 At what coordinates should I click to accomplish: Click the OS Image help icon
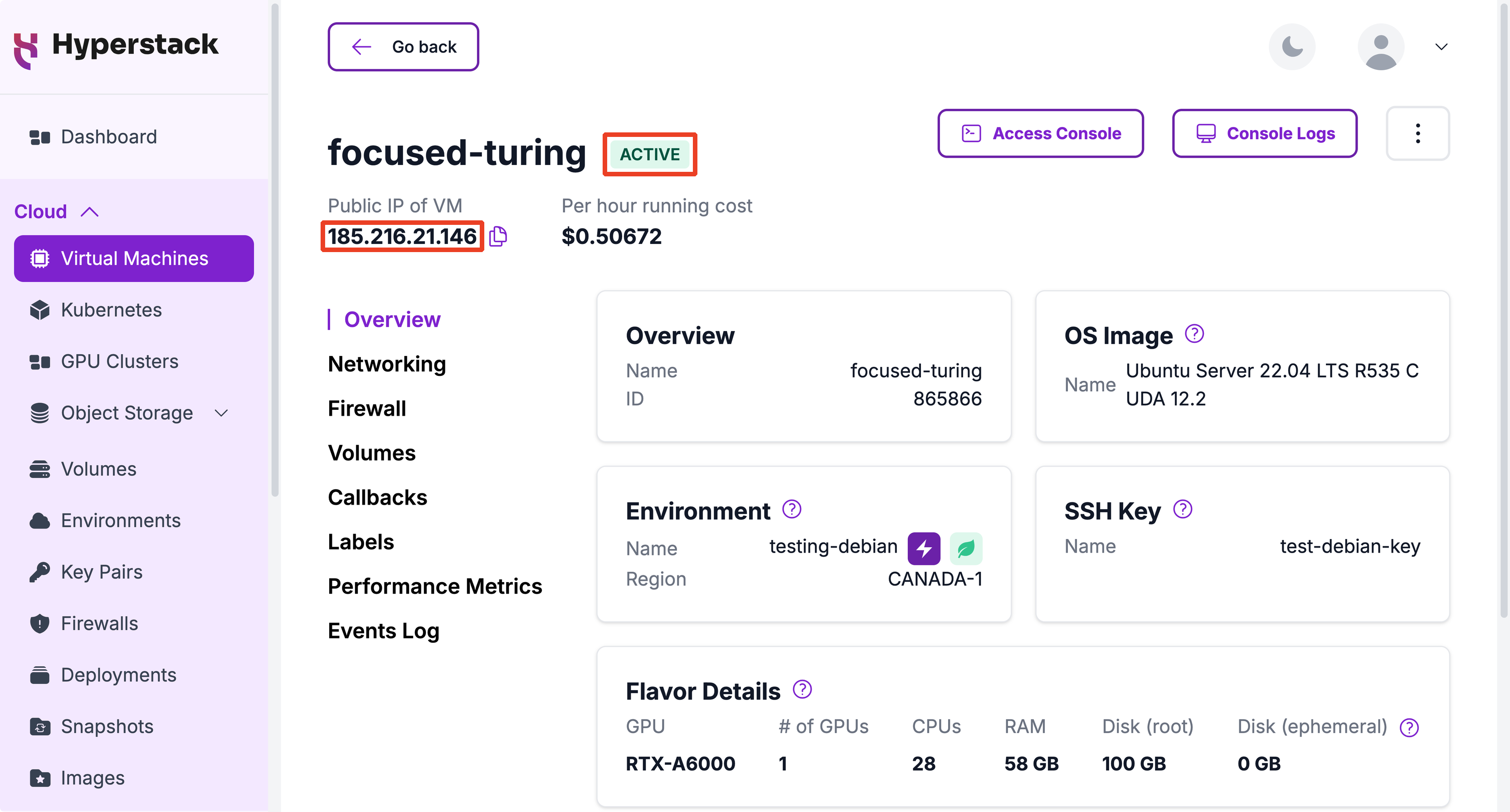coord(1194,334)
